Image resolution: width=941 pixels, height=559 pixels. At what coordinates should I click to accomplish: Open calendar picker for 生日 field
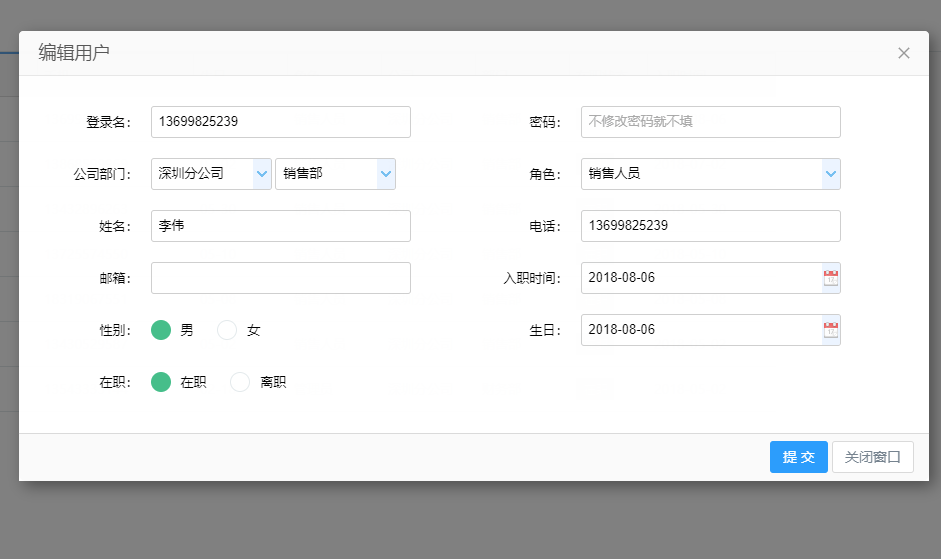[x=830, y=330]
